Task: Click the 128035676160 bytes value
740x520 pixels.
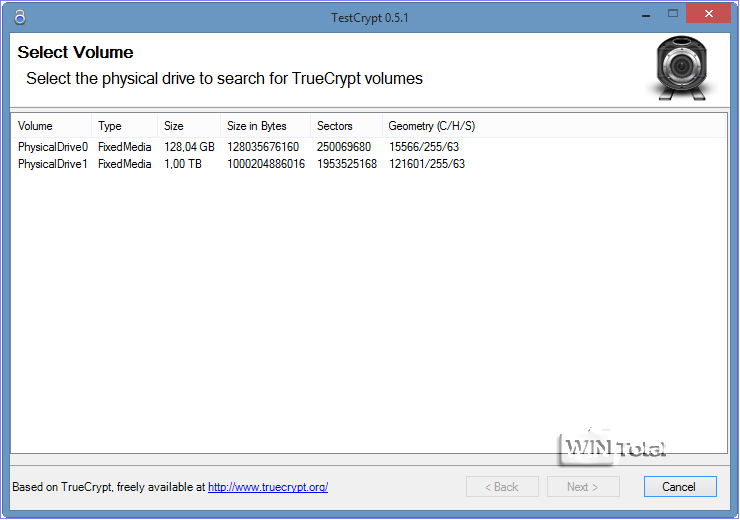Action: pyautogui.click(x=263, y=147)
